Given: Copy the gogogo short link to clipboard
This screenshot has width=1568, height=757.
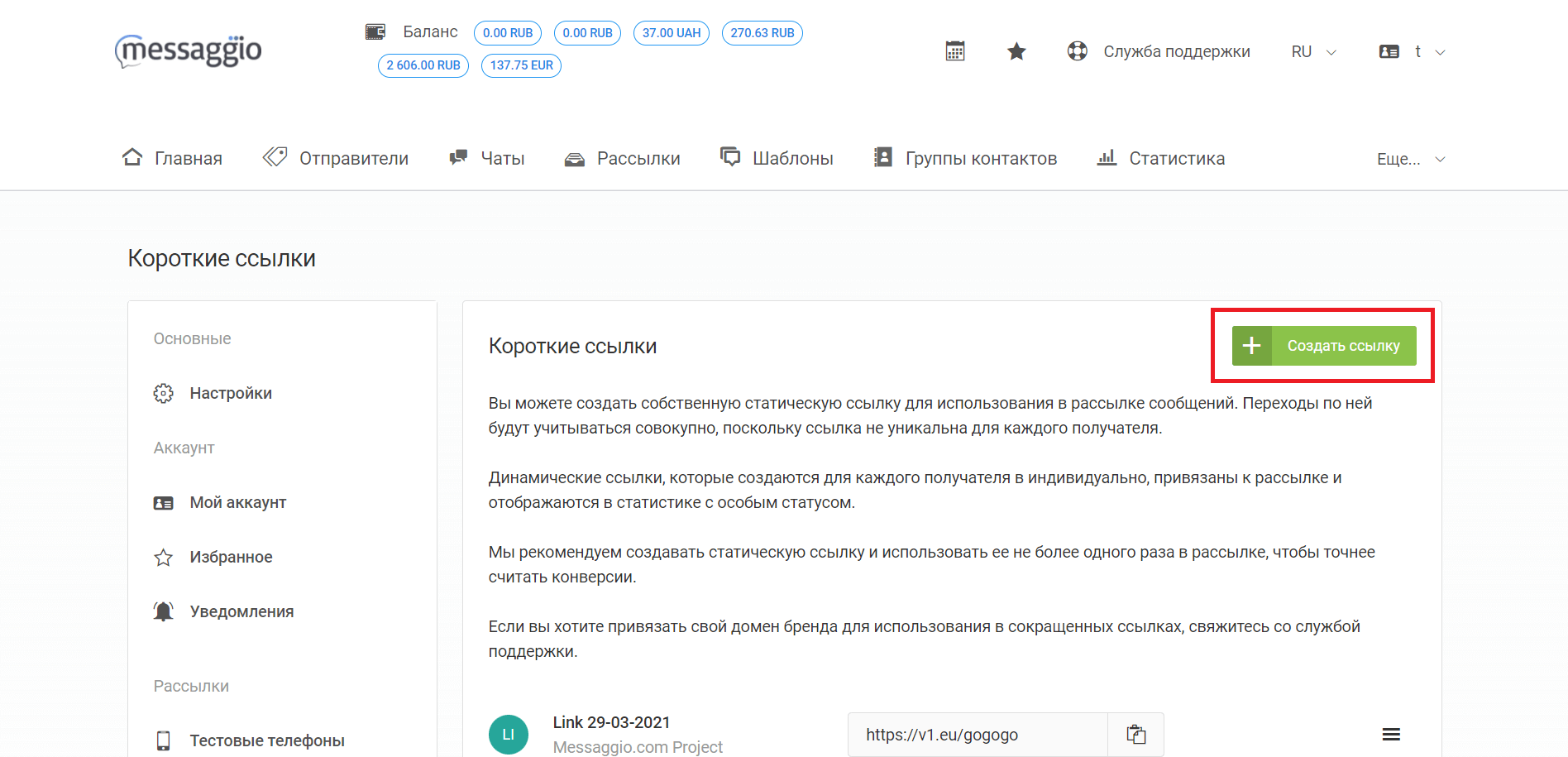Looking at the screenshot, I should [1136, 735].
